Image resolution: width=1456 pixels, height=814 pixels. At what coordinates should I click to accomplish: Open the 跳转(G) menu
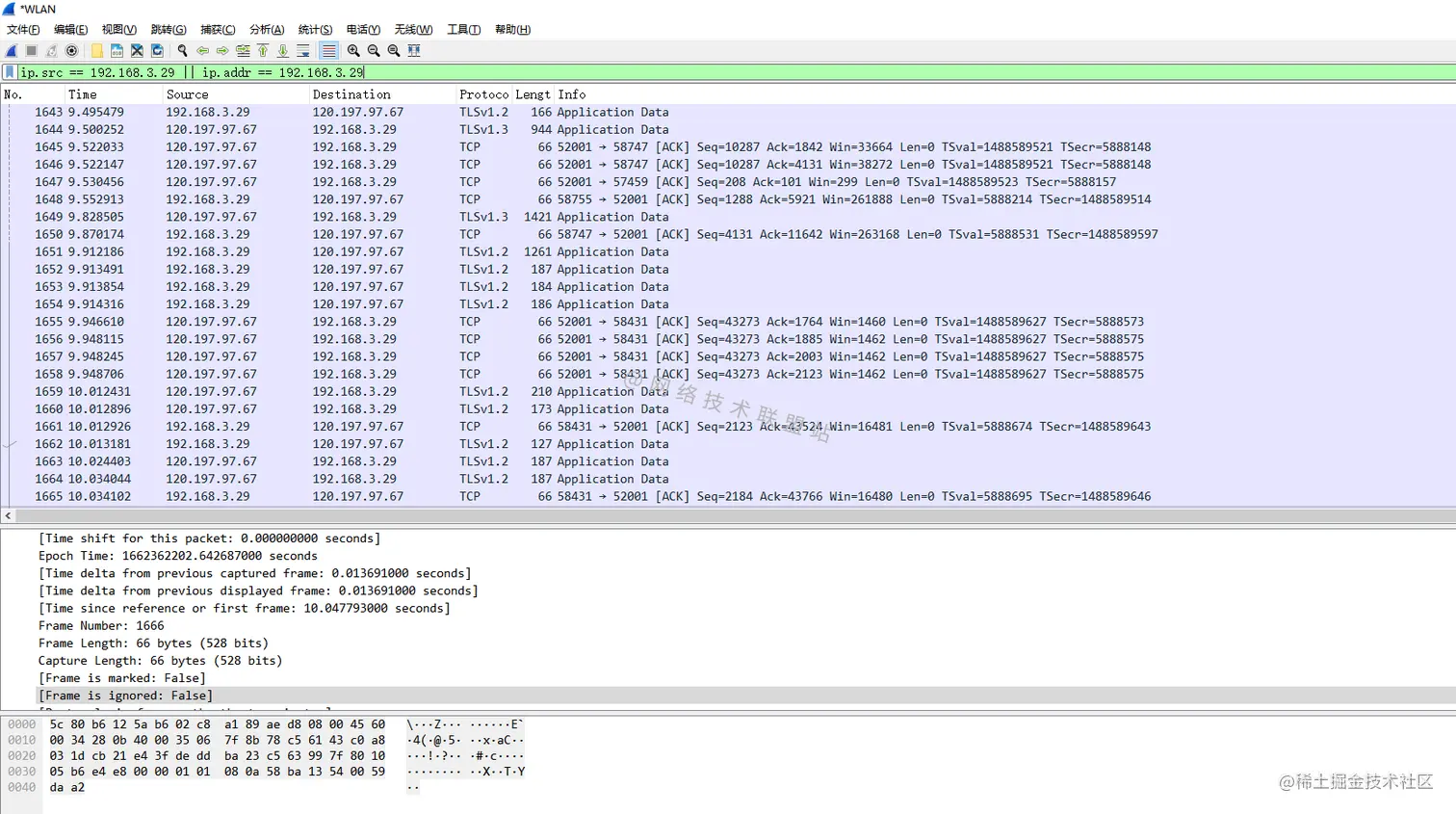169,30
